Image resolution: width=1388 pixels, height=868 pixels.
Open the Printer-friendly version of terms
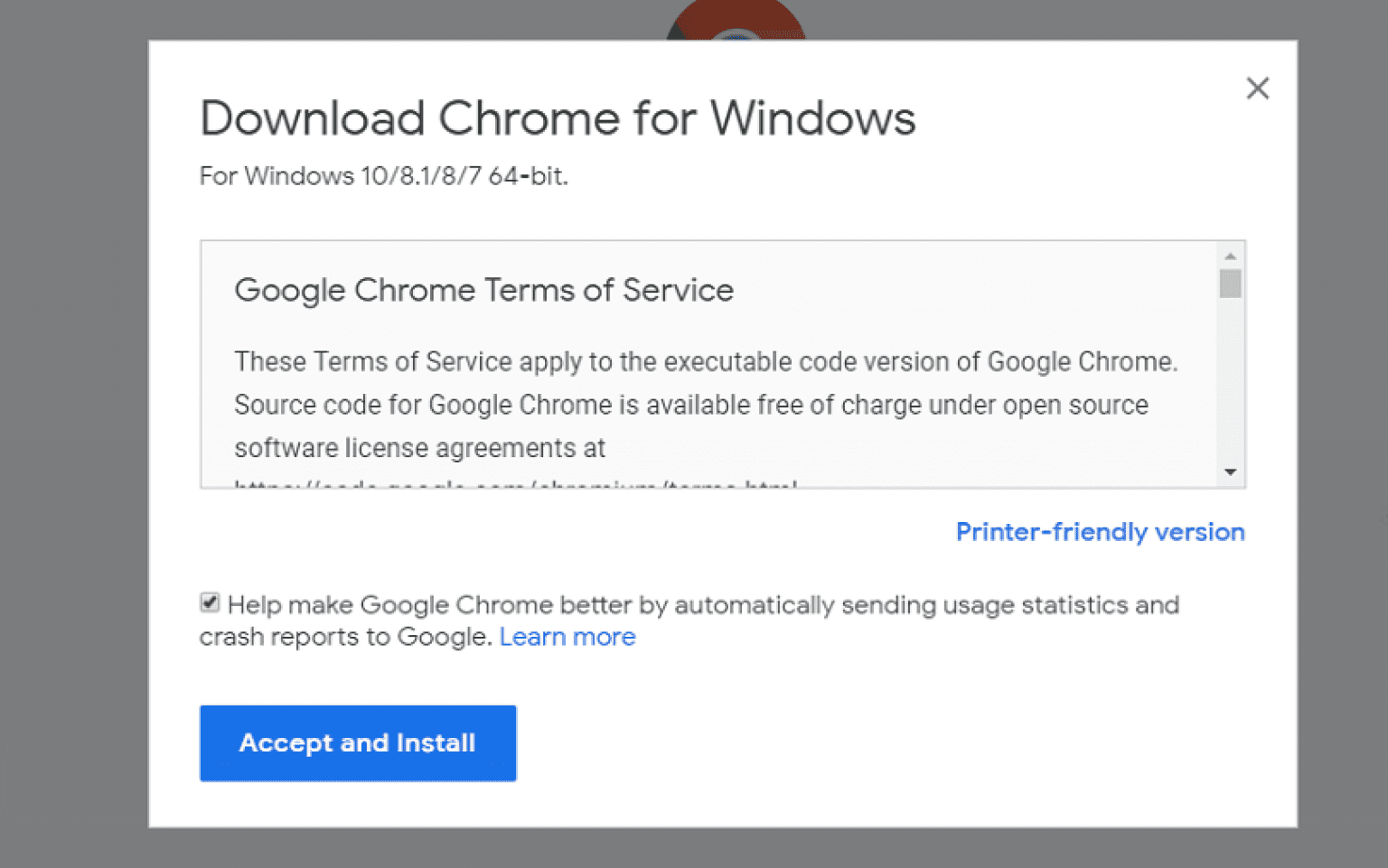1100,532
